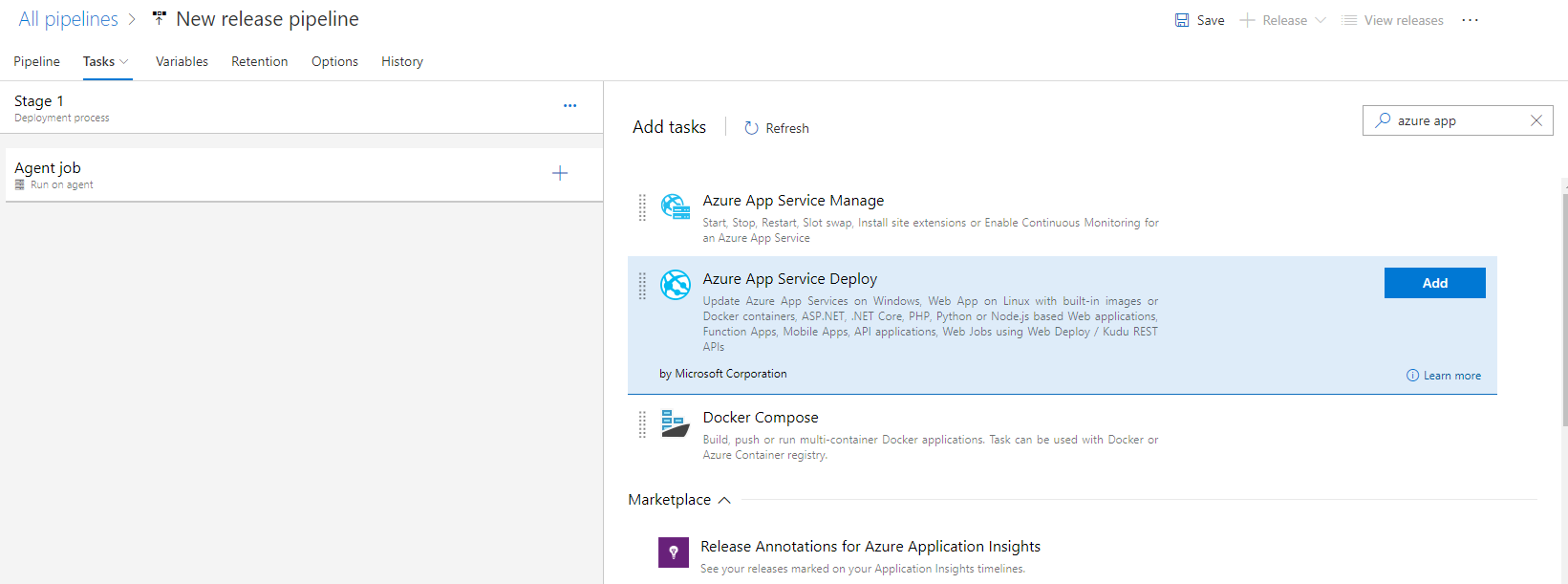Image resolution: width=1568 pixels, height=584 pixels.
Task: Open the Options tab
Action: coord(334,61)
